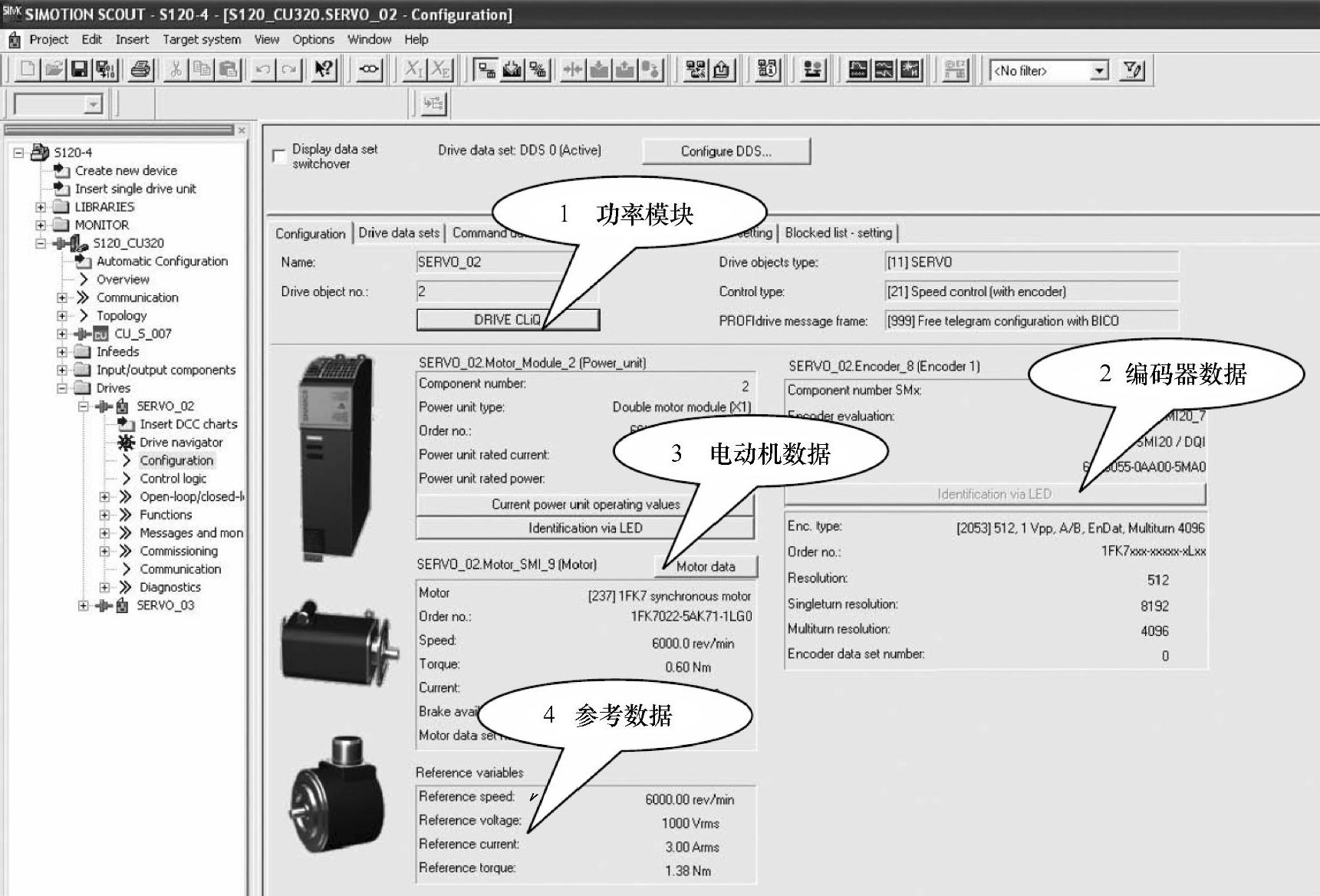The width and height of the screenshot is (1320, 896).
Task: Click the glasses monitoring icon
Action: 370,70
